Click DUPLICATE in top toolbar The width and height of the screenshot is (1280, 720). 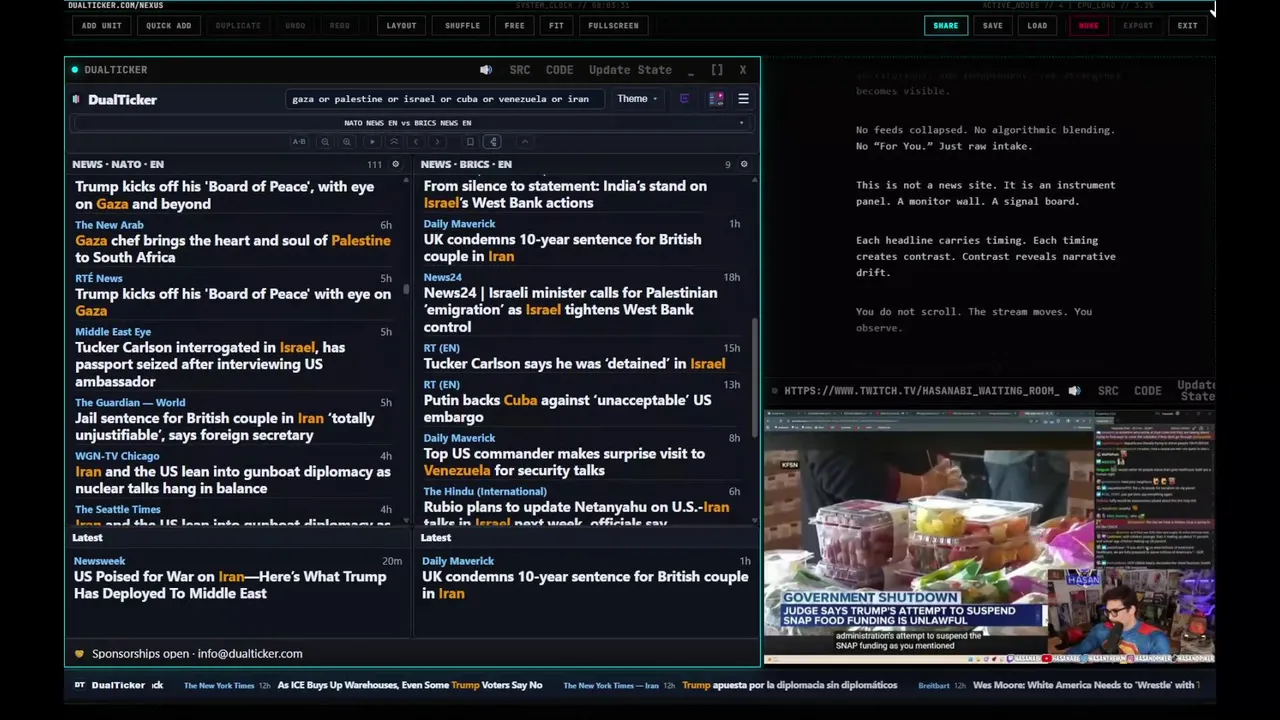point(238,25)
